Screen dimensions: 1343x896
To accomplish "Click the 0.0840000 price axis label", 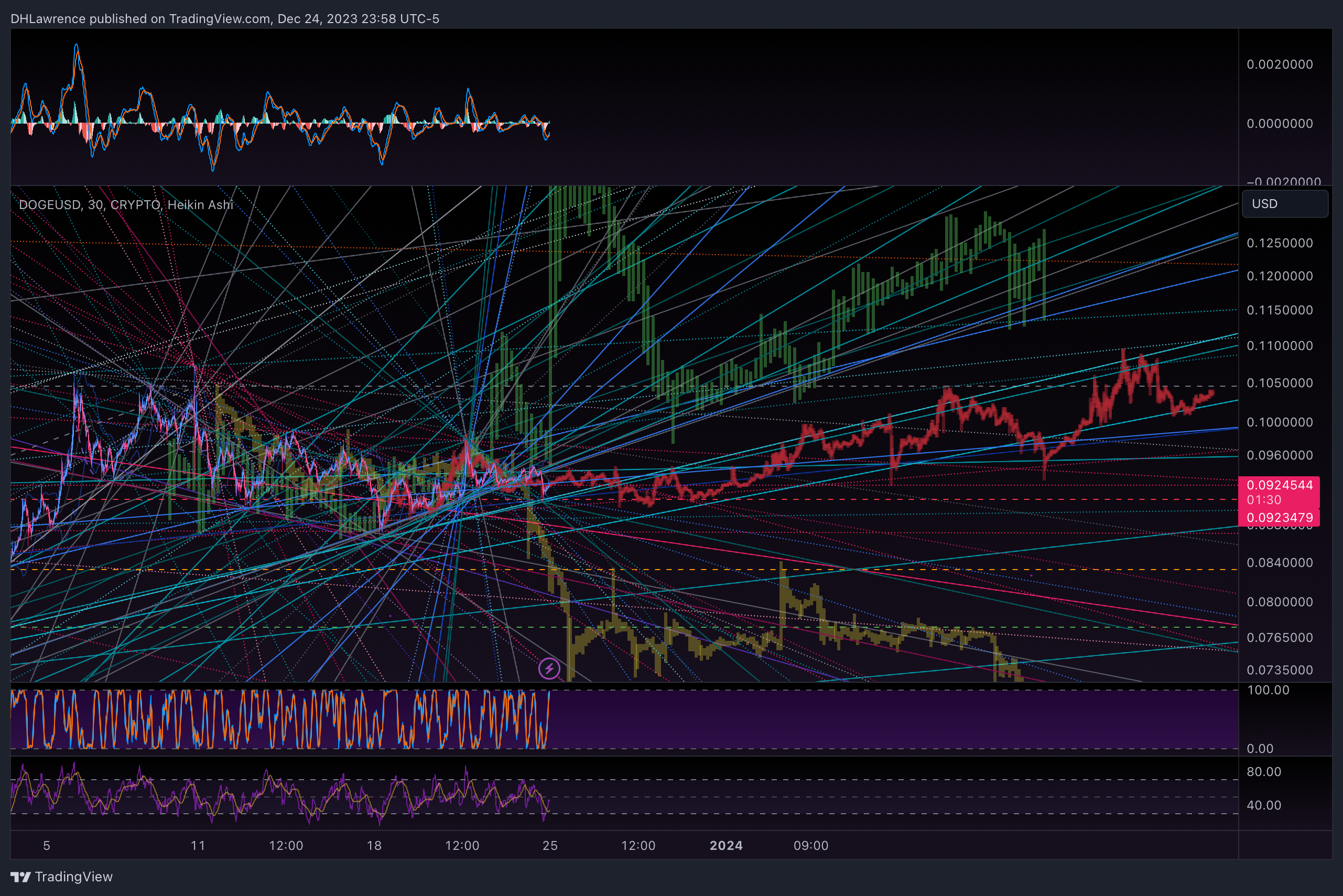I will tap(1280, 563).
